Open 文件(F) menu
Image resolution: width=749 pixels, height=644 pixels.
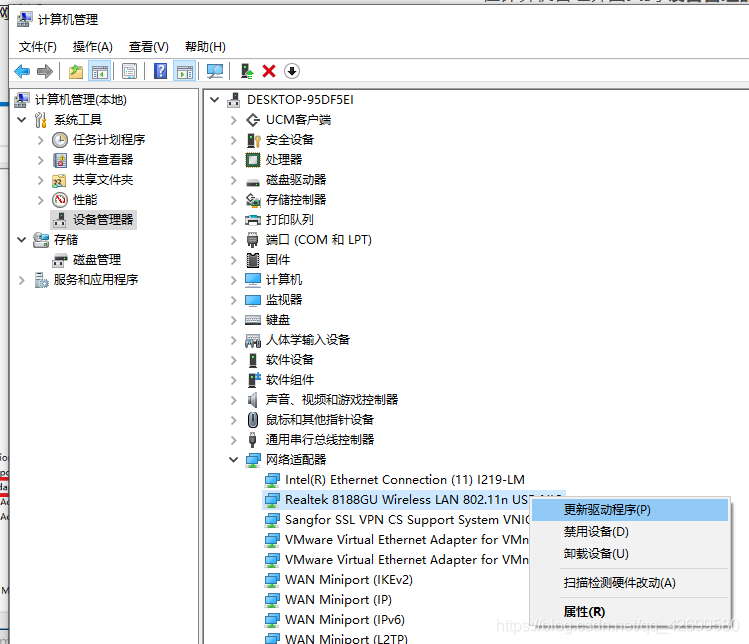(38, 47)
